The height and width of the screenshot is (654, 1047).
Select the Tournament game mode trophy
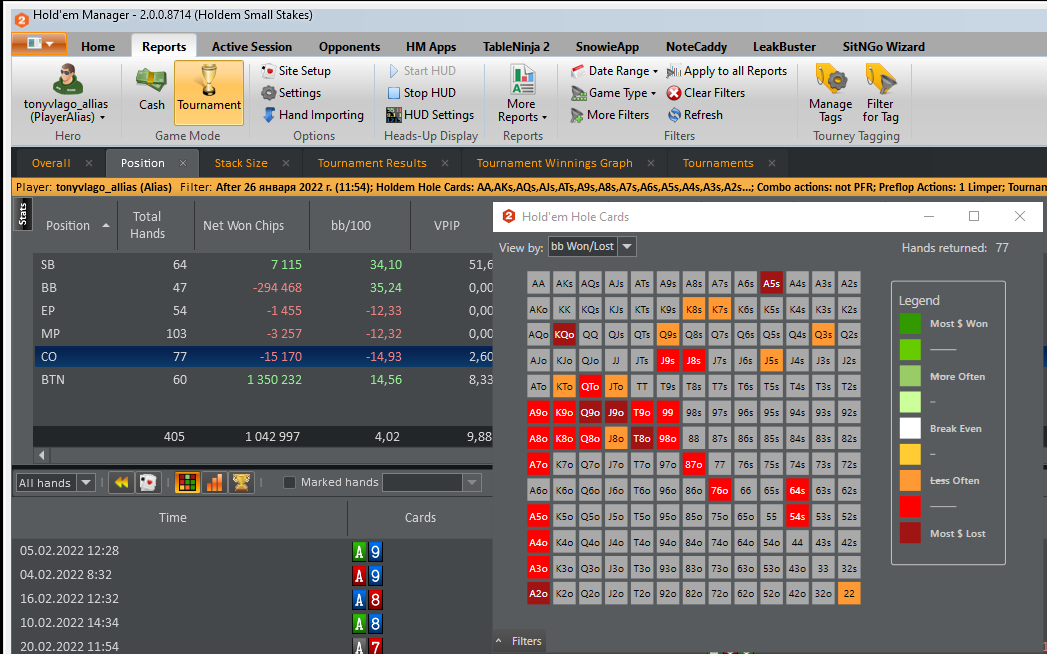[x=209, y=92]
